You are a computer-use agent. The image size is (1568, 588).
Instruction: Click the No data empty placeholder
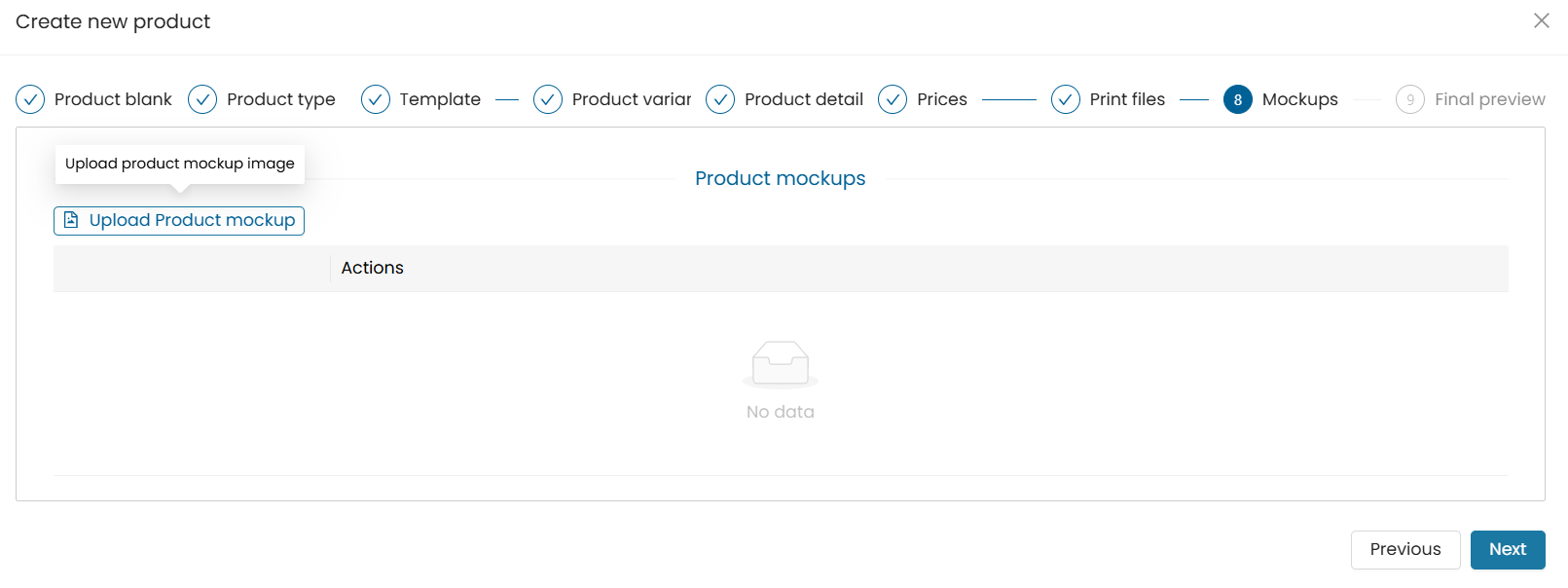[x=781, y=382]
